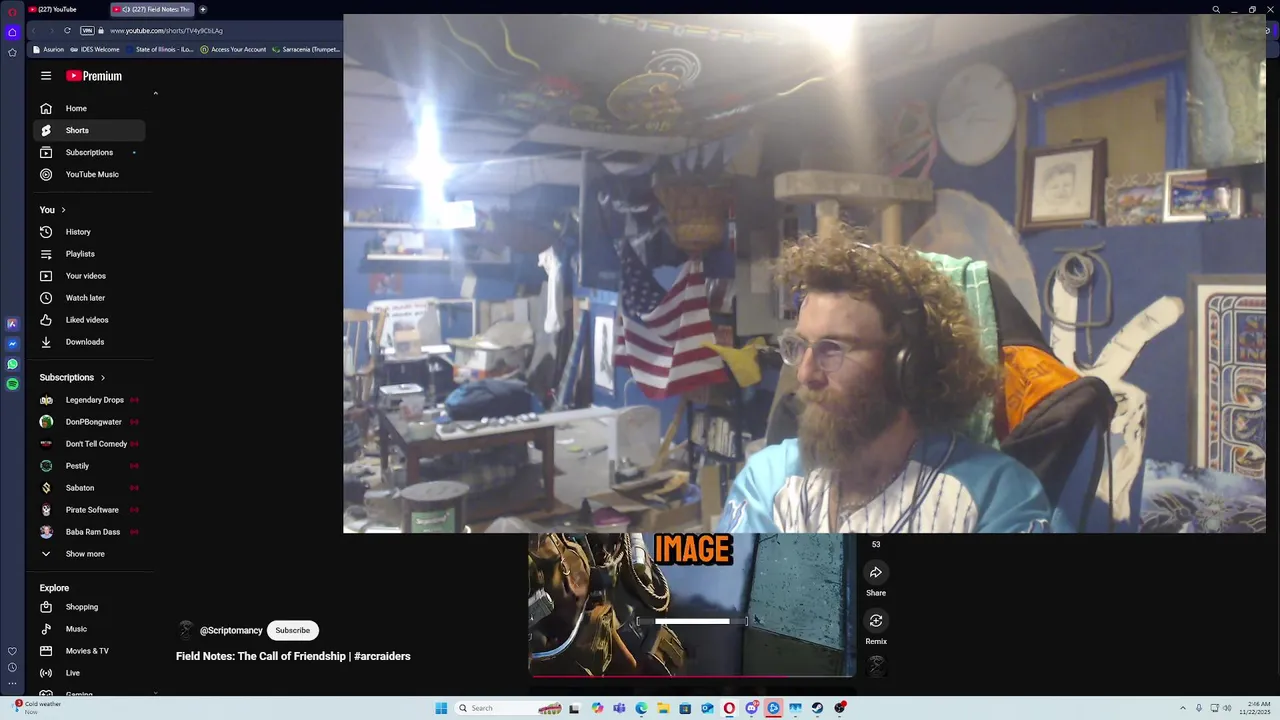Screen dimensions: 1280x720
Task: Open Messenger in Opera sidebar
Action: click(x=12, y=344)
